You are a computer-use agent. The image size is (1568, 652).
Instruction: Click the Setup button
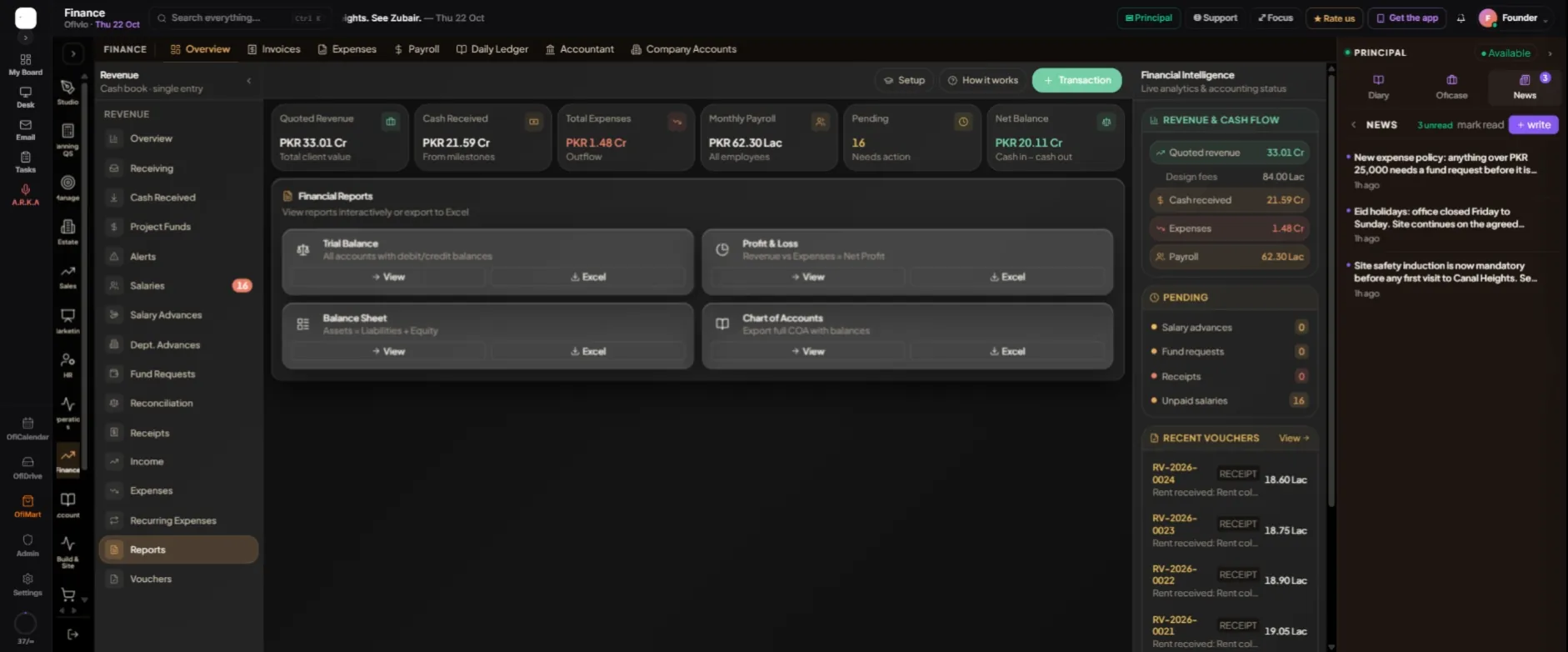[904, 80]
